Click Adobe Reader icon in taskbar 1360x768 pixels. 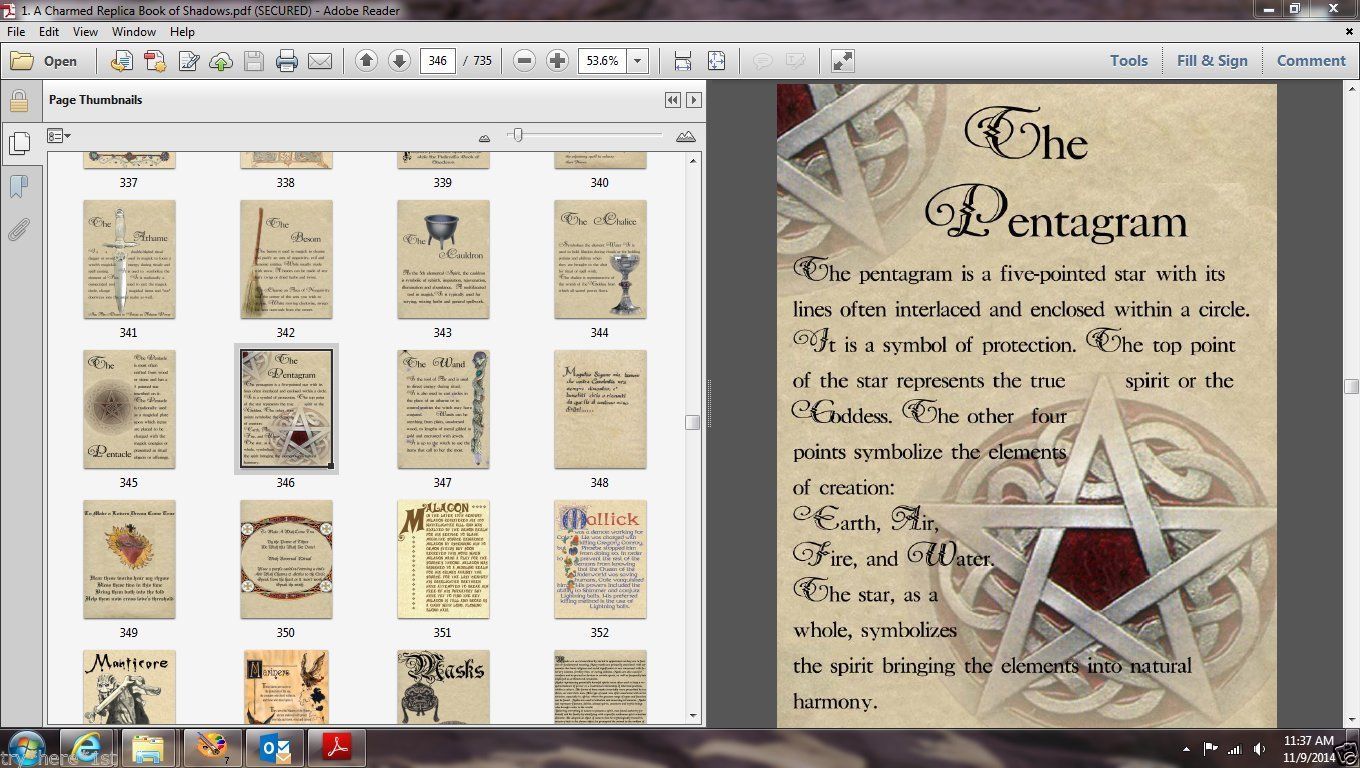pos(336,748)
